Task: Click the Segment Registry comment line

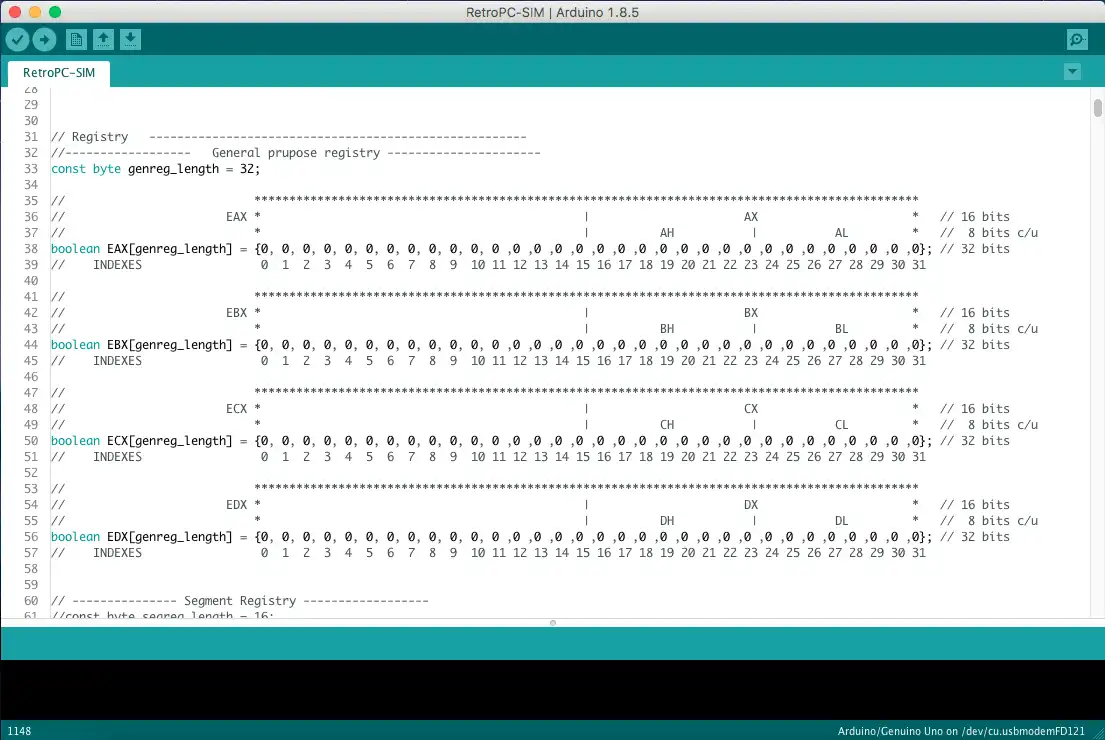Action: (240, 601)
